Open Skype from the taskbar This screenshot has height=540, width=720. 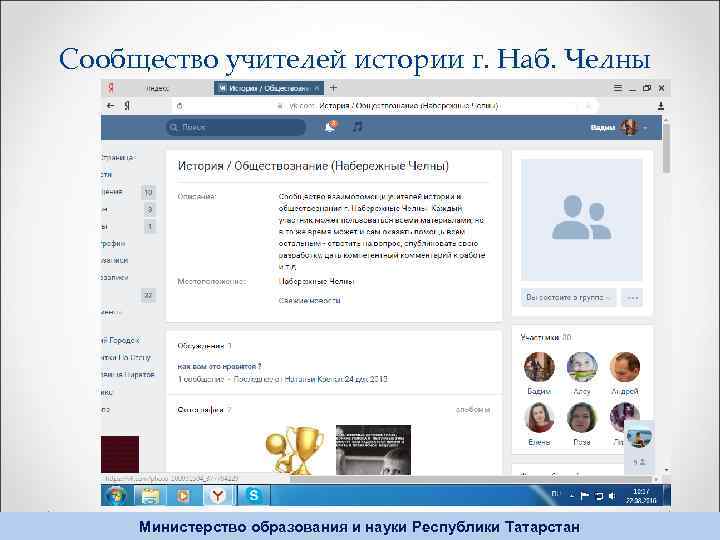tap(253, 495)
